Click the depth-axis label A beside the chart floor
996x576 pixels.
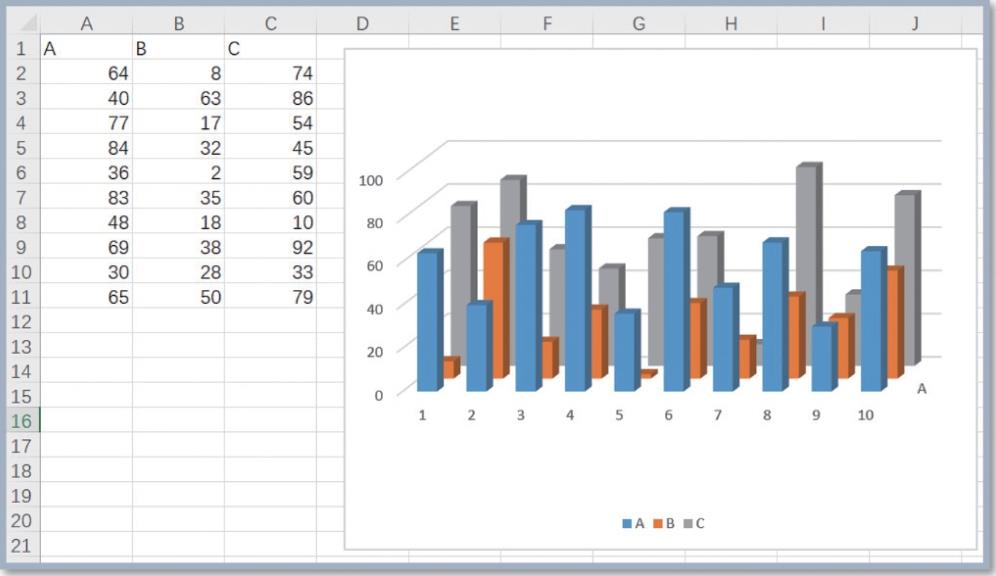click(922, 389)
